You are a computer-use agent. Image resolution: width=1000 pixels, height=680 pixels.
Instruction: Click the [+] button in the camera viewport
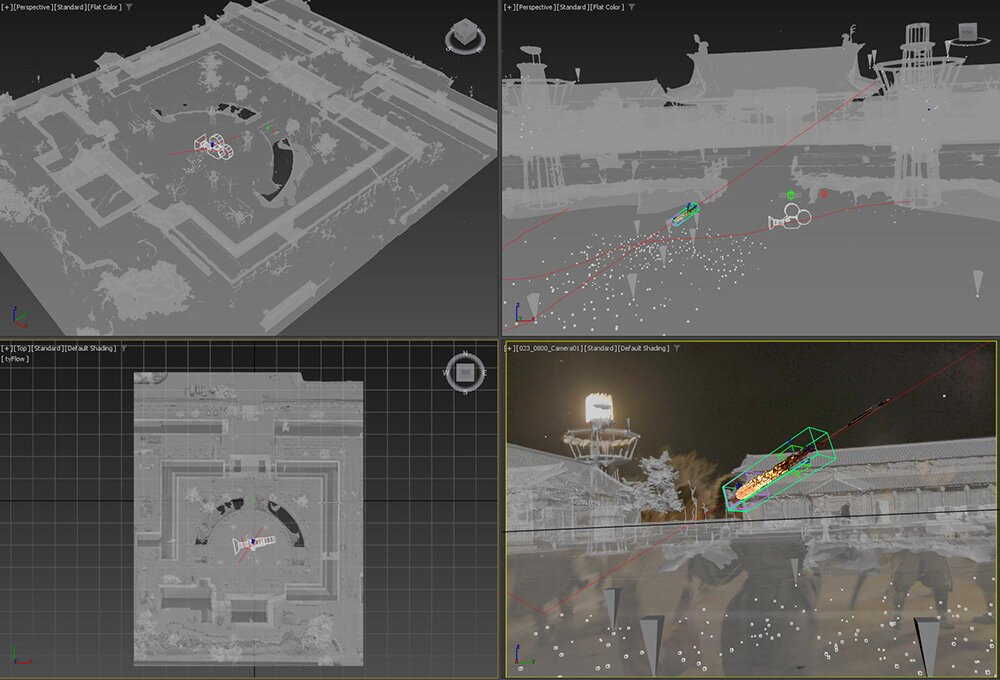(x=511, y=348)
